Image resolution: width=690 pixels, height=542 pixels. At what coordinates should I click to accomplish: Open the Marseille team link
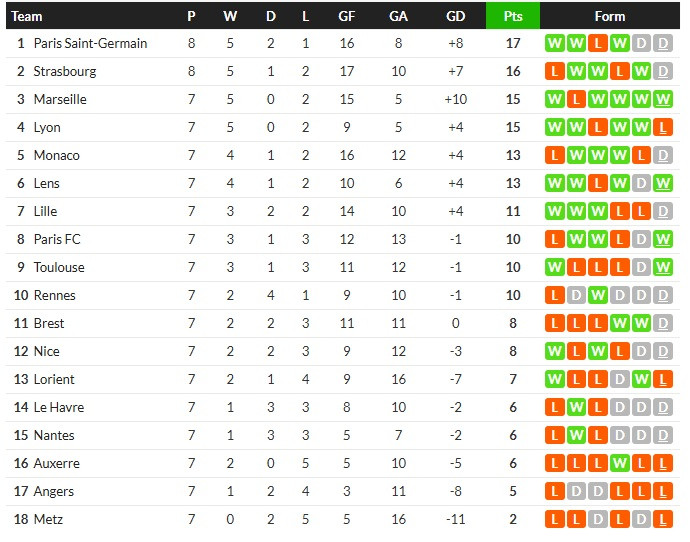pyautogui.click(x=60, y=100)
